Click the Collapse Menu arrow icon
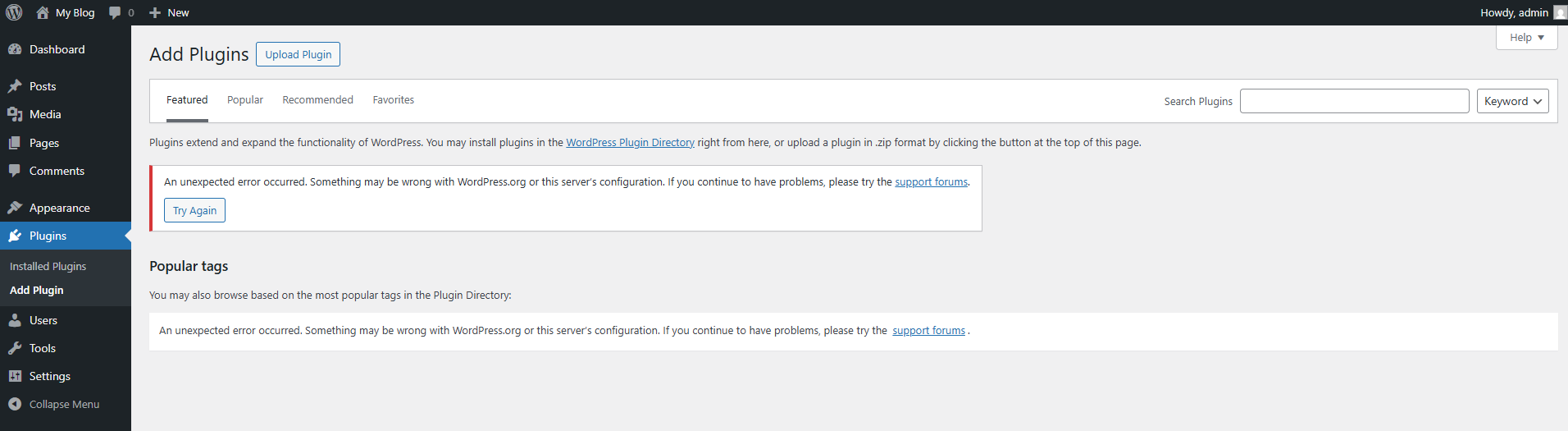 pyautogui.click(x=15, y=404)
